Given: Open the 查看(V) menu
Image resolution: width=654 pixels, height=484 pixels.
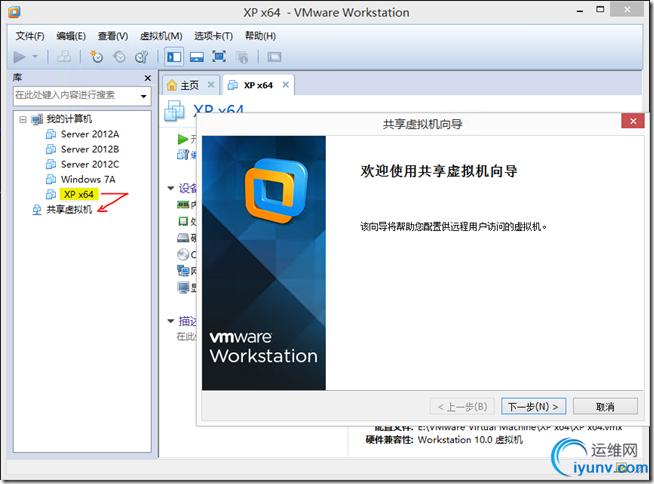Looking at the screenshot, I should (113, 36).
